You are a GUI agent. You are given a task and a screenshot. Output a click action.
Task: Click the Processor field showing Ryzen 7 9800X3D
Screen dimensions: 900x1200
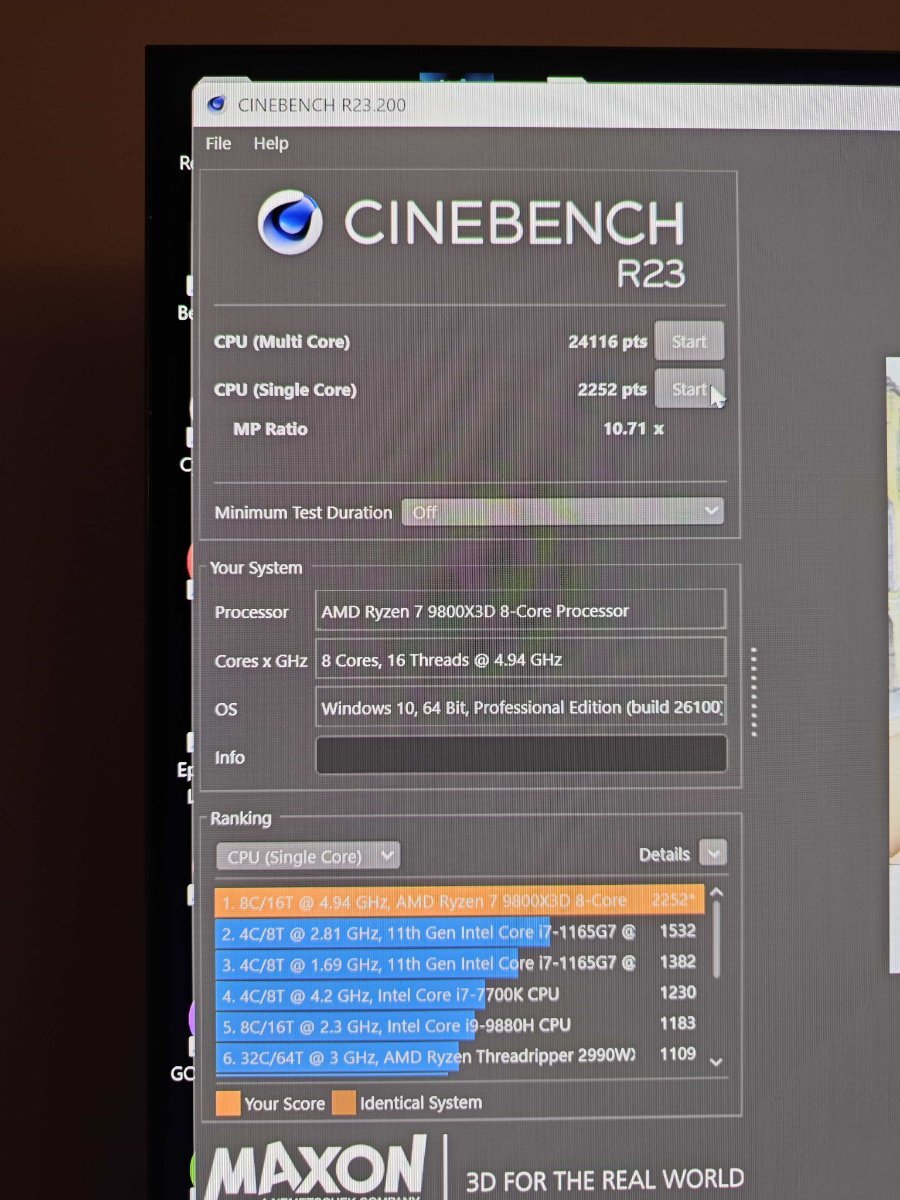pos(520,610)
